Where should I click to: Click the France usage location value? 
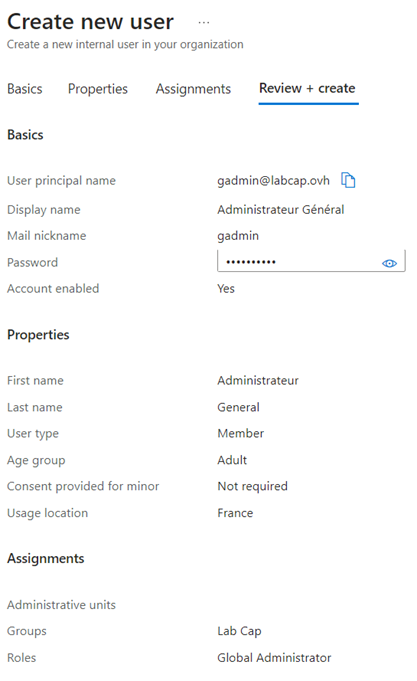(235, 513)
